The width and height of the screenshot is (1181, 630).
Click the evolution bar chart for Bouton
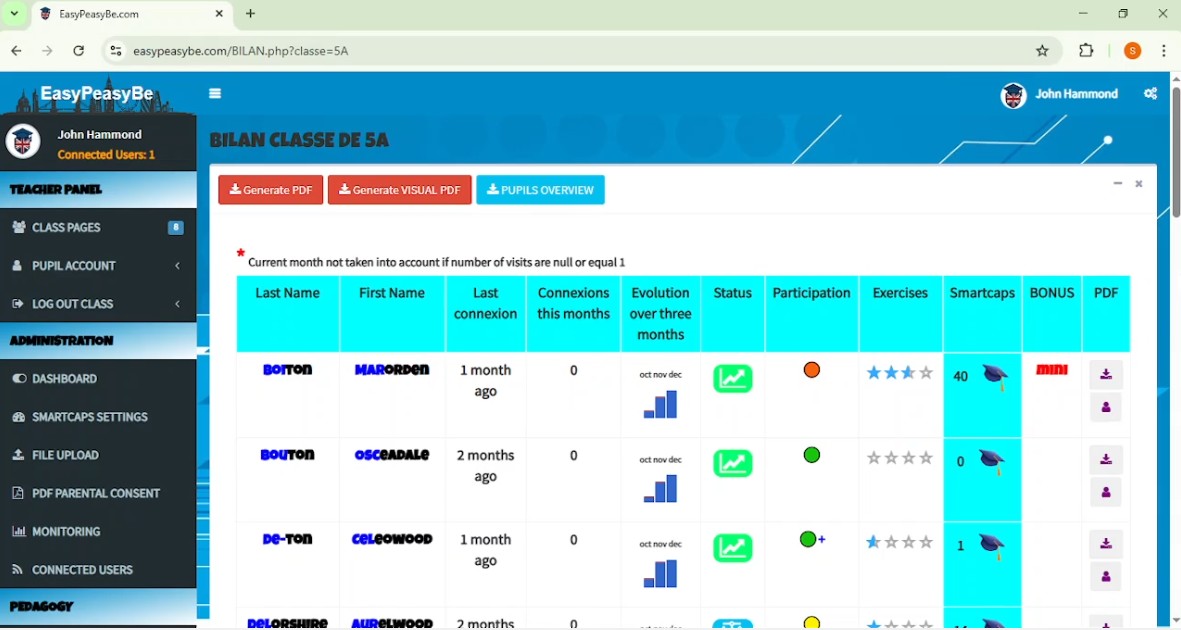(660, 489)
